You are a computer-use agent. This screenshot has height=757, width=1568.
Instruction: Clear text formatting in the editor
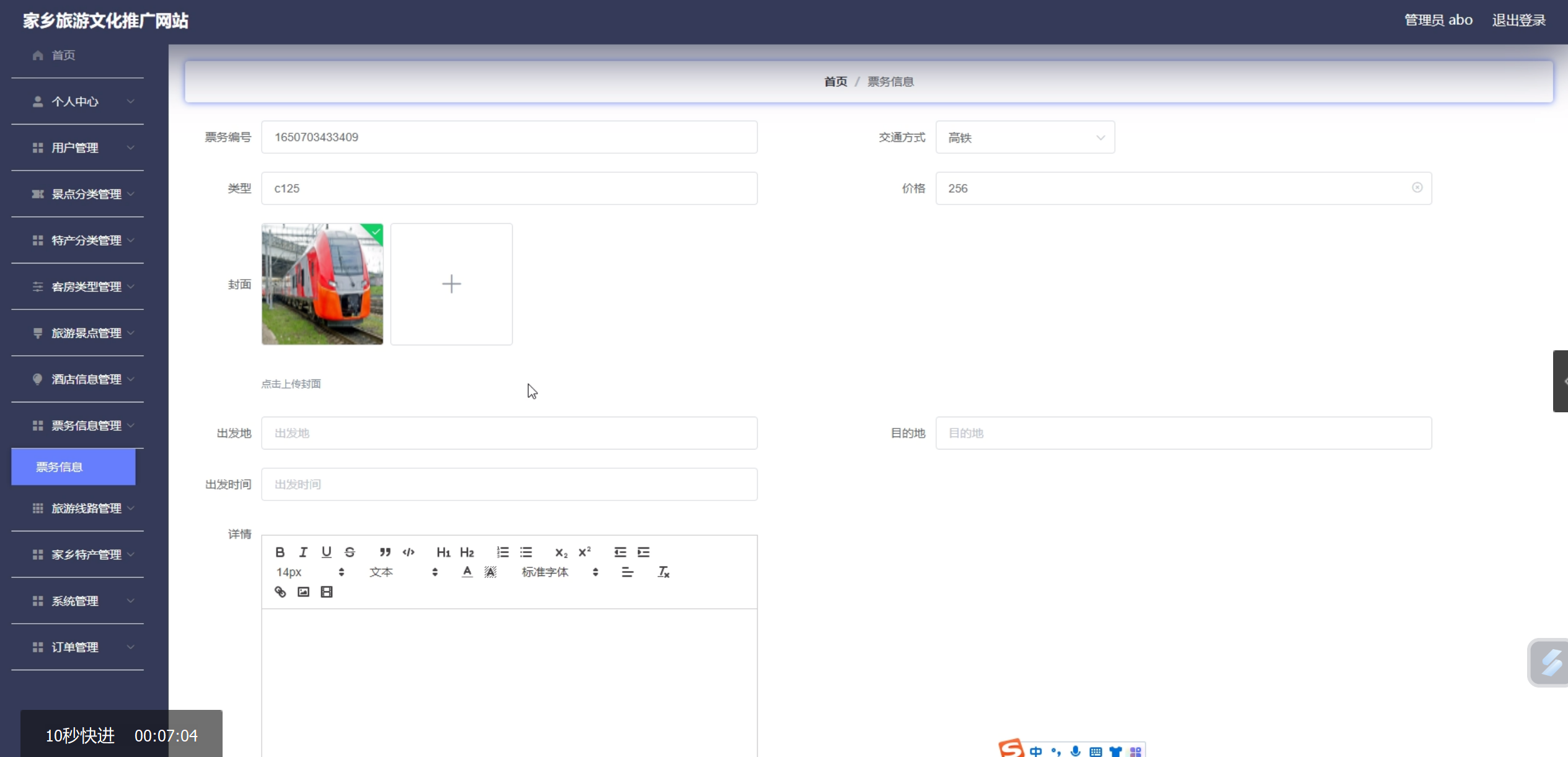click(663, 572)
